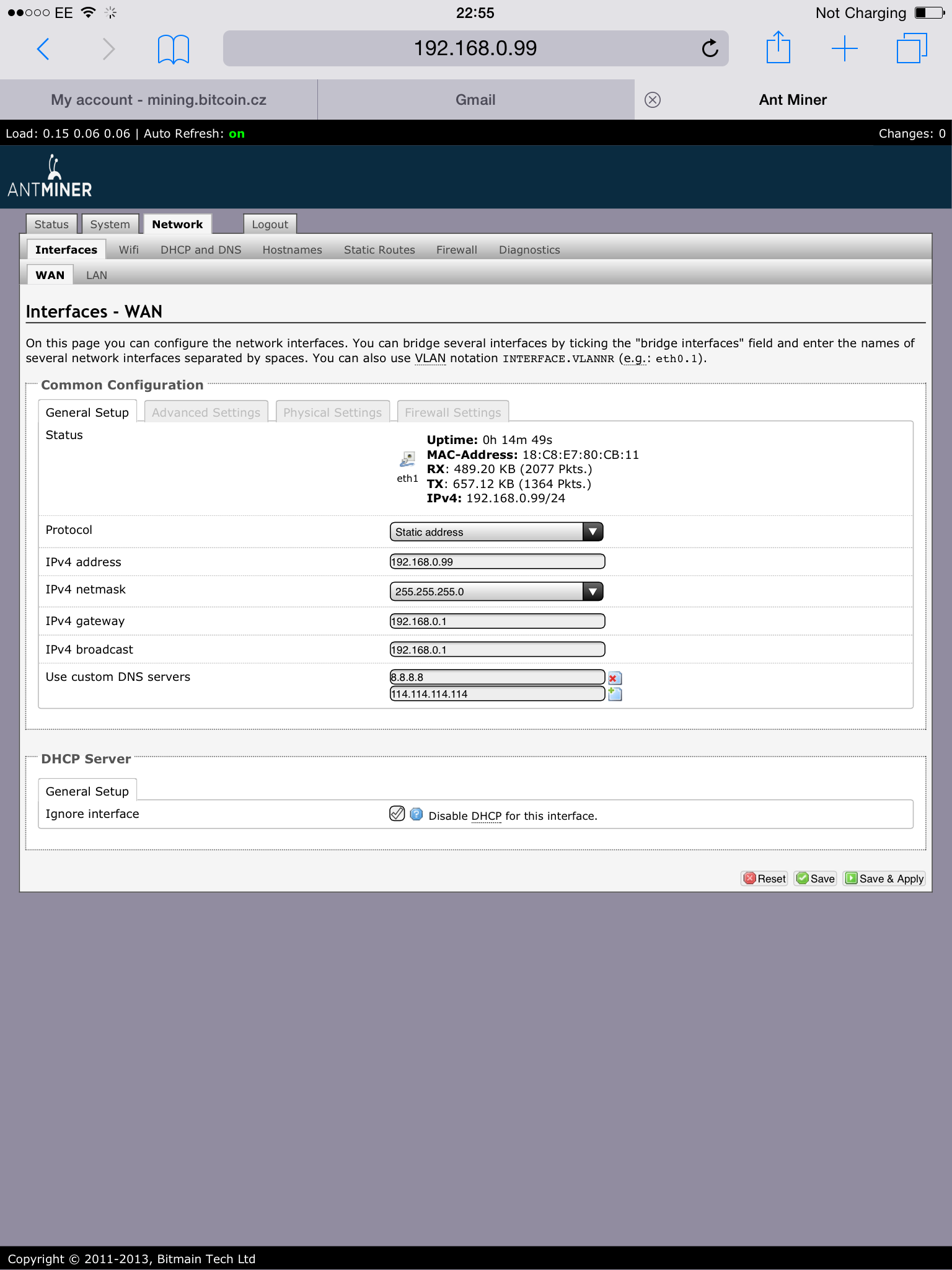Click the IPv4 status value 192.168.0.99/24
952x1270 pixels.
pyautogui.click(x=516, y=498)
